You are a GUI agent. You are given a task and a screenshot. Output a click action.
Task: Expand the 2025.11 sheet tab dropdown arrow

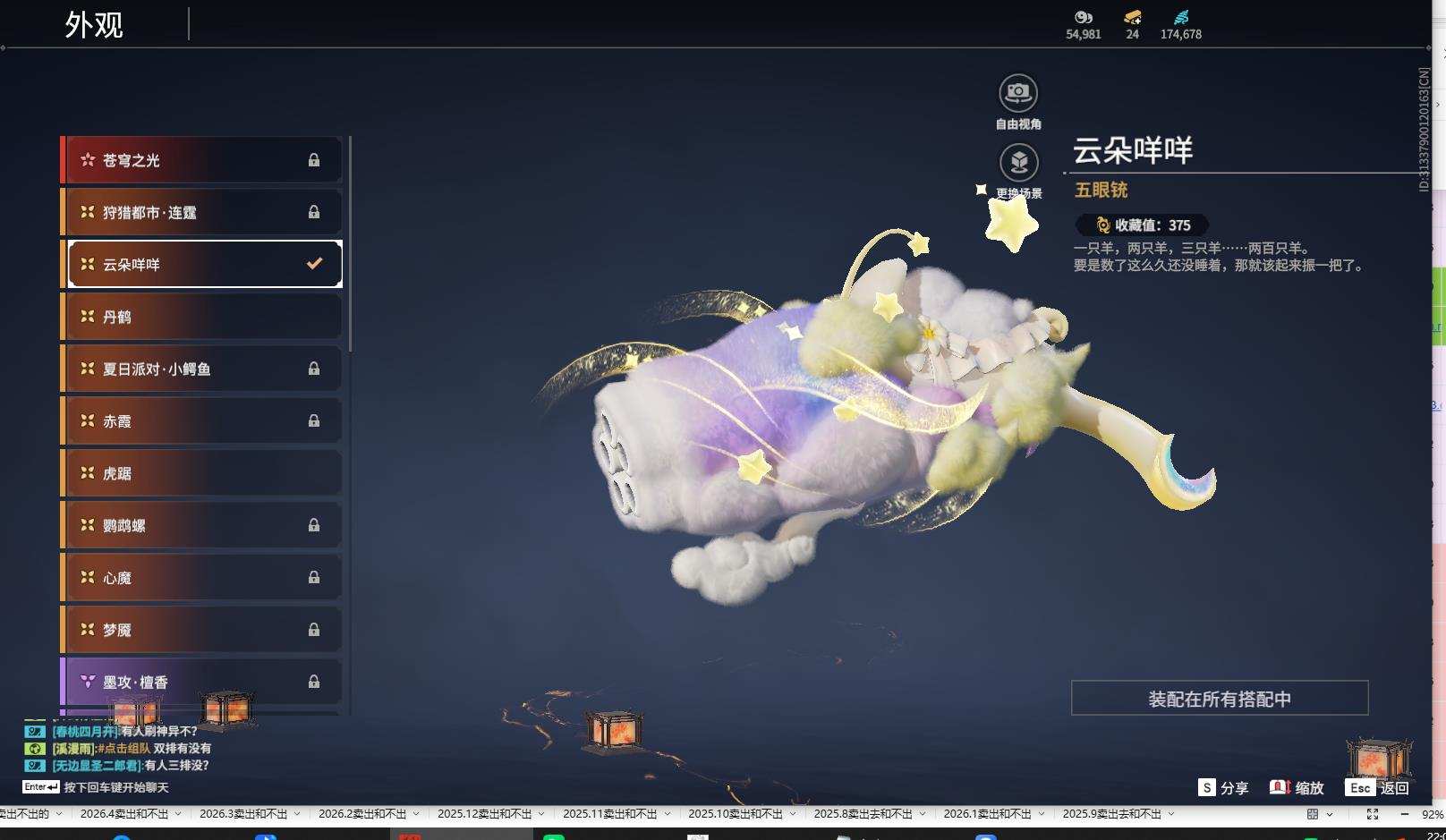(667, 814)
